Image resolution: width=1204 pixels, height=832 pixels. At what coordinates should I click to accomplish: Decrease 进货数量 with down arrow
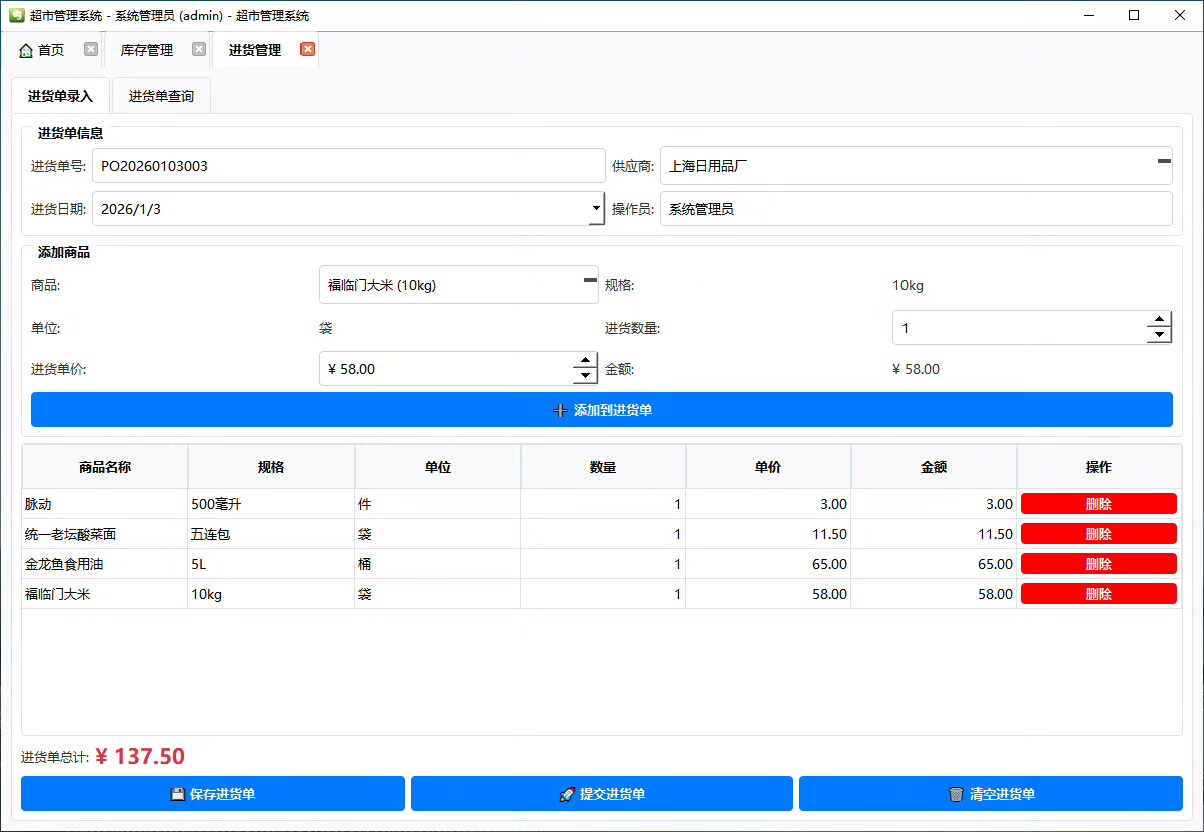tap(1159, 335)
